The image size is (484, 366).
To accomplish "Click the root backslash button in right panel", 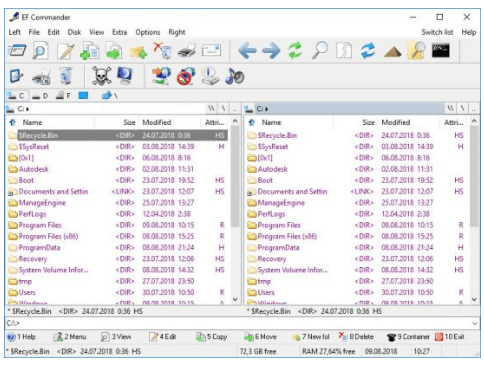I will coord(462,109).
